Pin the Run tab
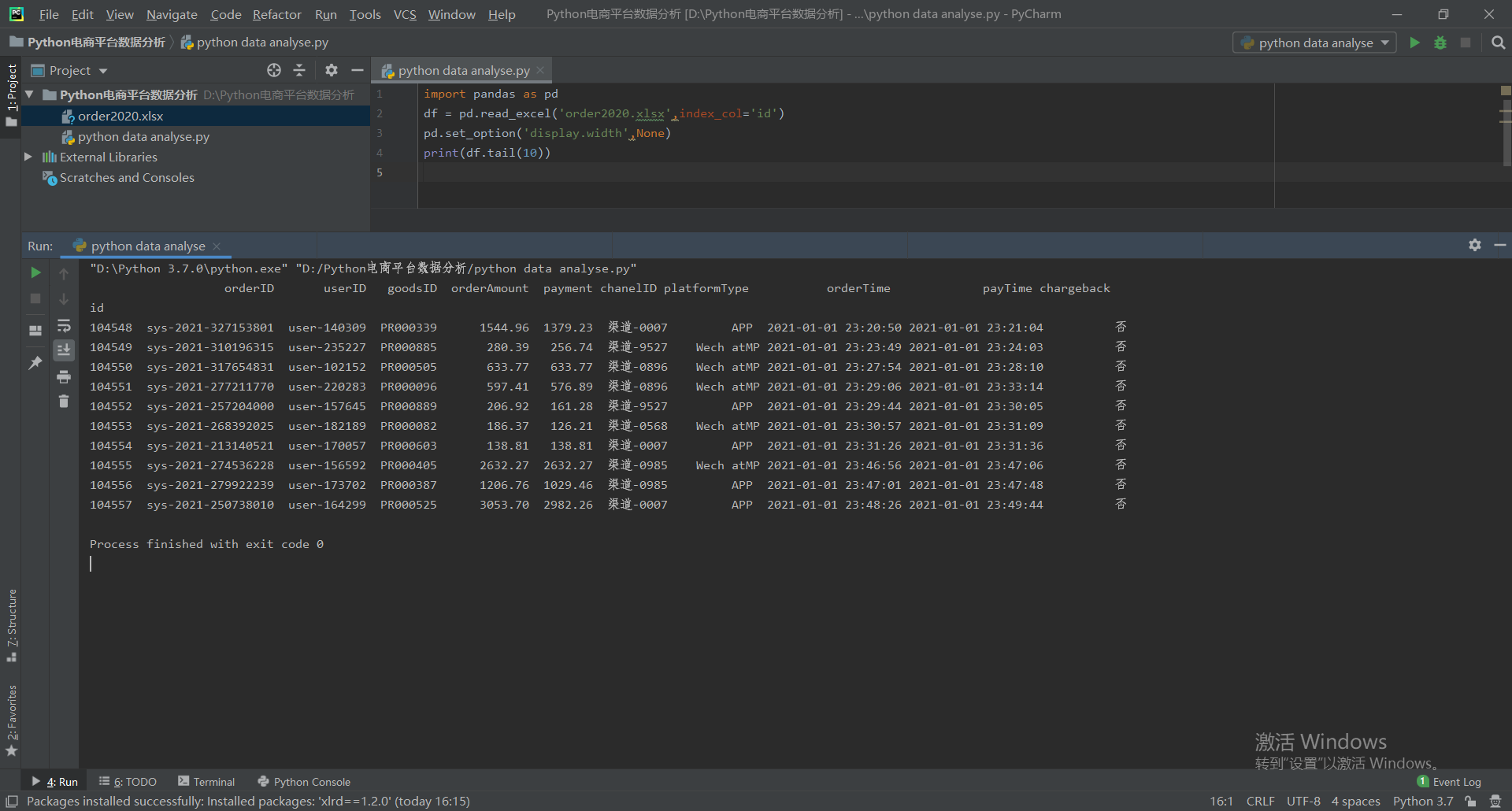 click(x=35, y=363)
